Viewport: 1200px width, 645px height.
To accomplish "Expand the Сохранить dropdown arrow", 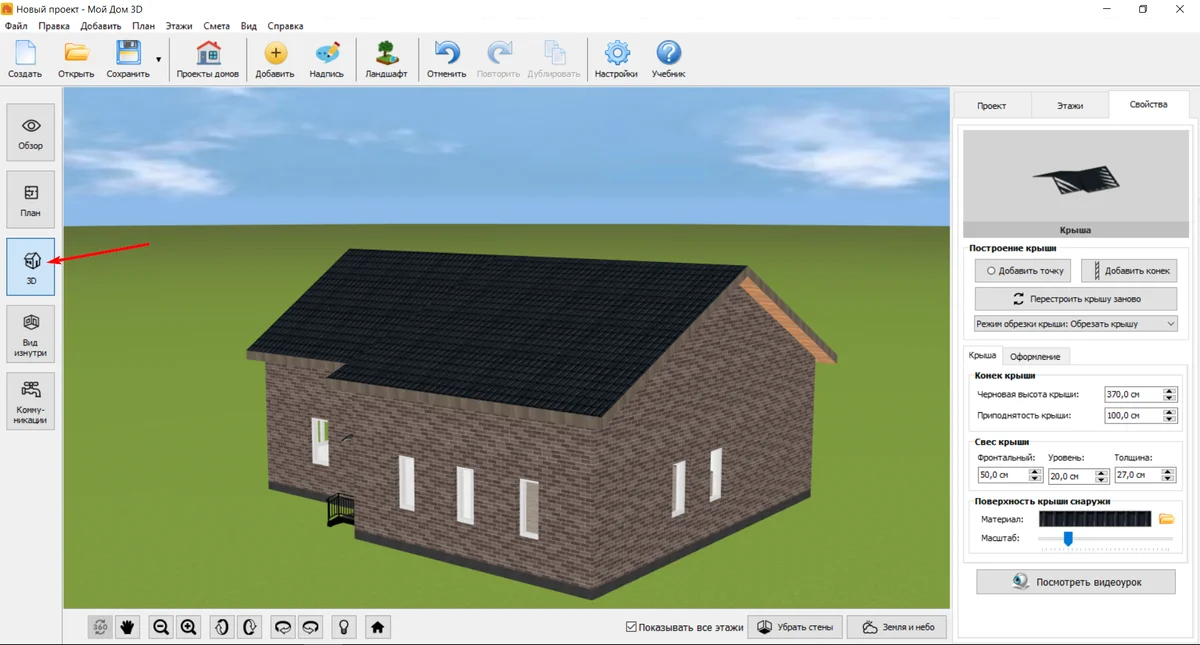I will pos(158,60).
